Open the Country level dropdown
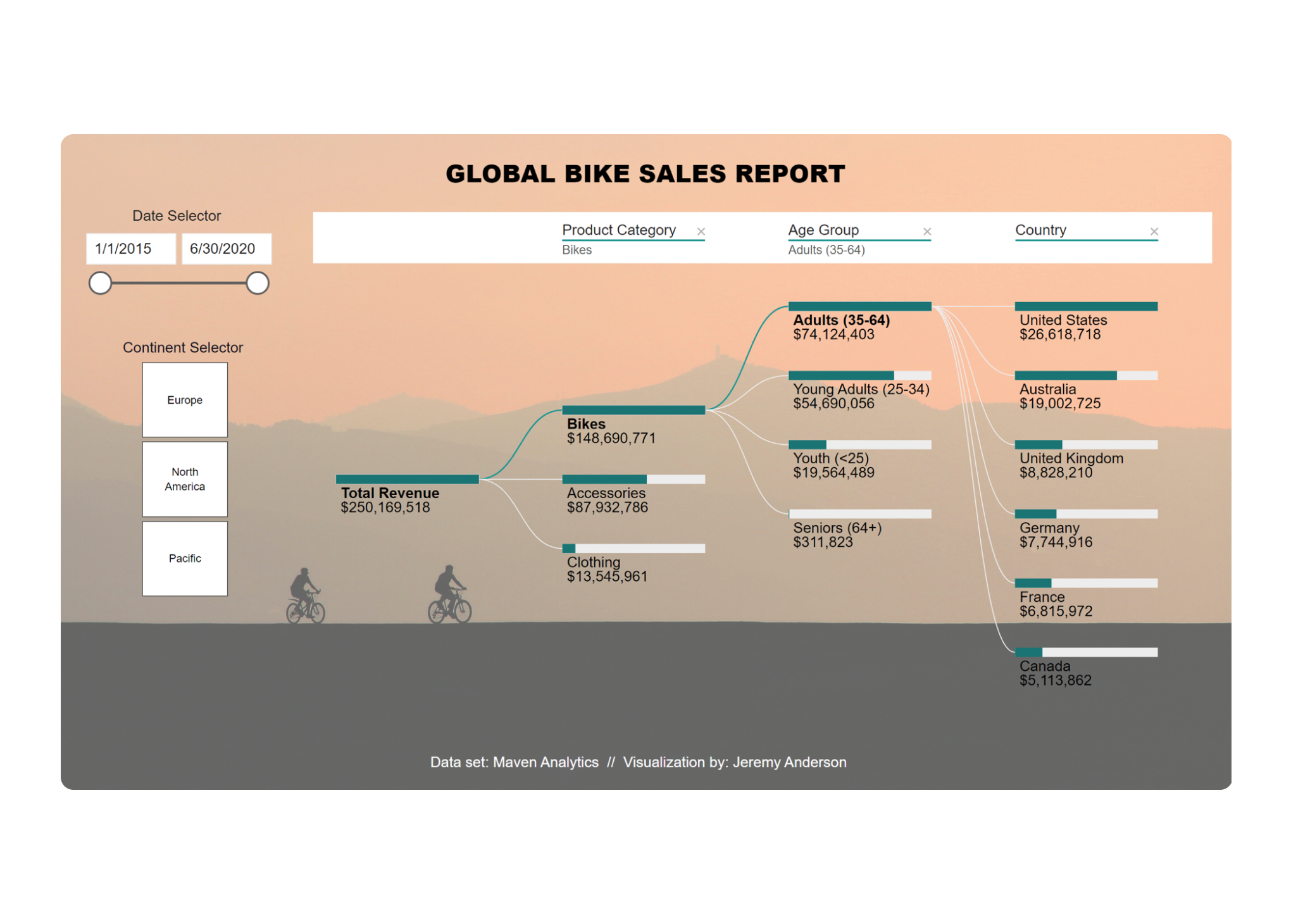 click(x=1040, y=230)
